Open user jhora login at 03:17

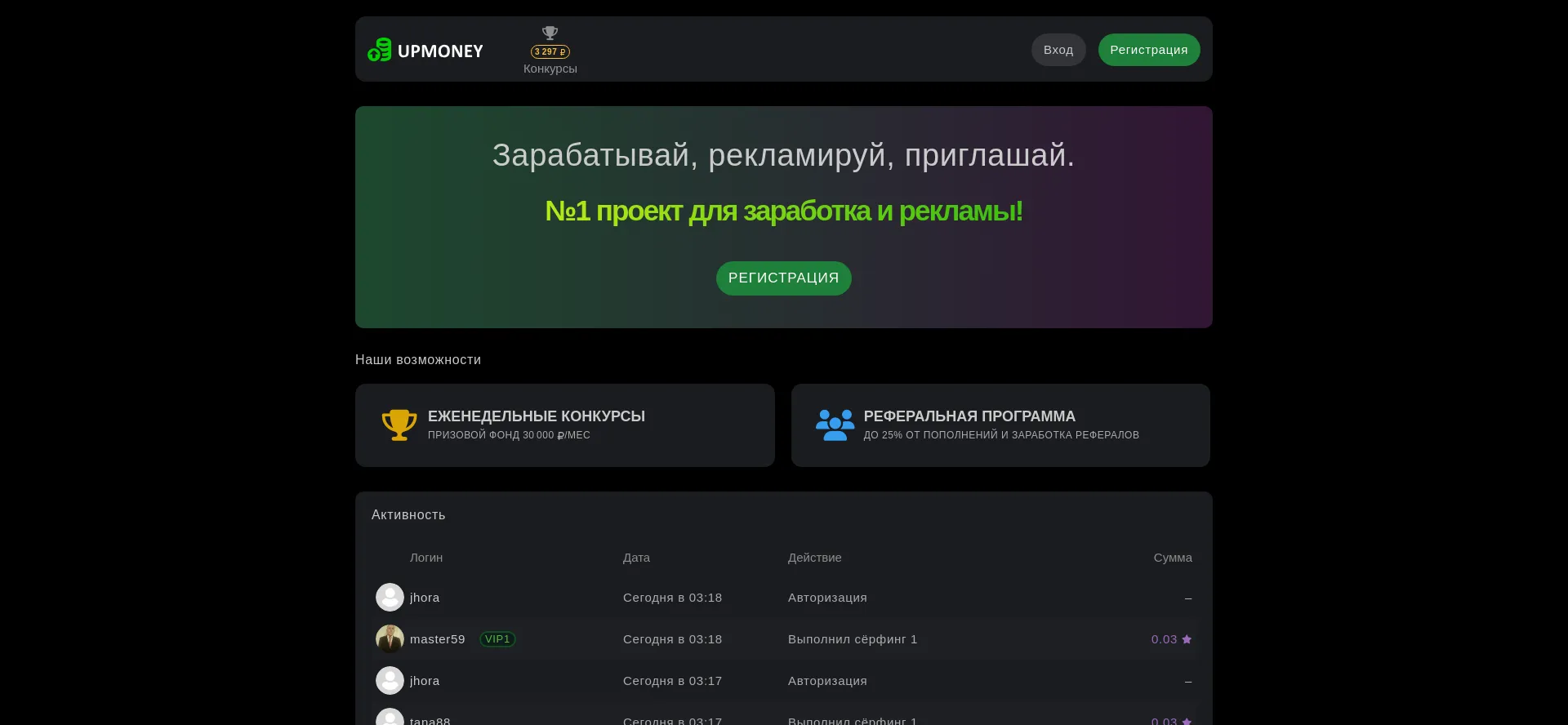[x=425, y=681]
